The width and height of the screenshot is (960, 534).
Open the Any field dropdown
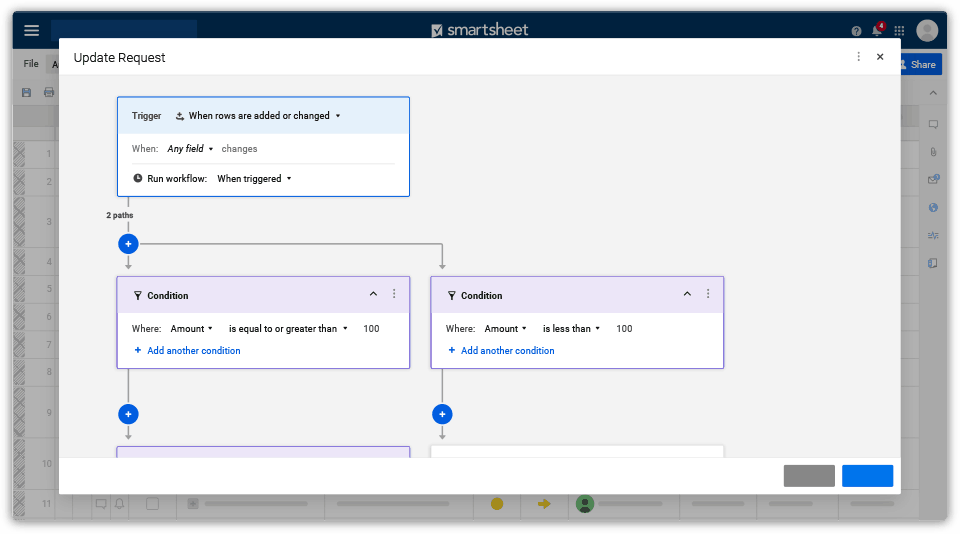point(190,149)
